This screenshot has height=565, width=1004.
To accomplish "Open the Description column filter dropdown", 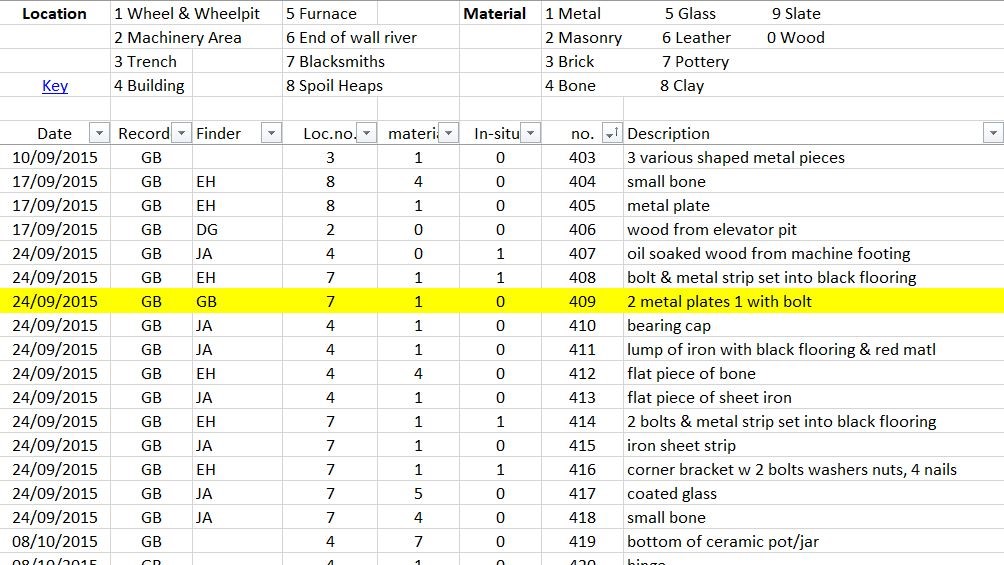I will [993, 133].
